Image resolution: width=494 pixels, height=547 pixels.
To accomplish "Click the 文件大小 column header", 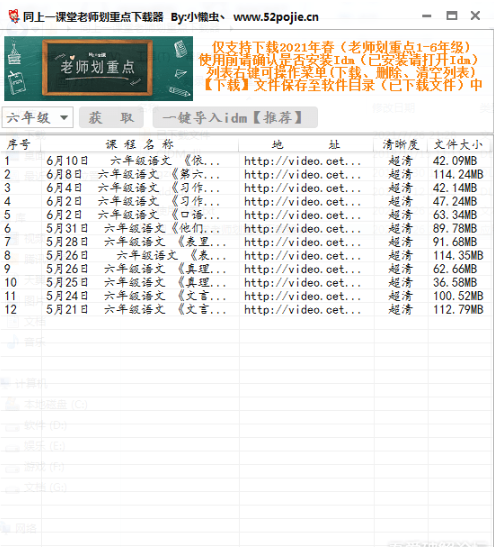I will click(458, 144).
